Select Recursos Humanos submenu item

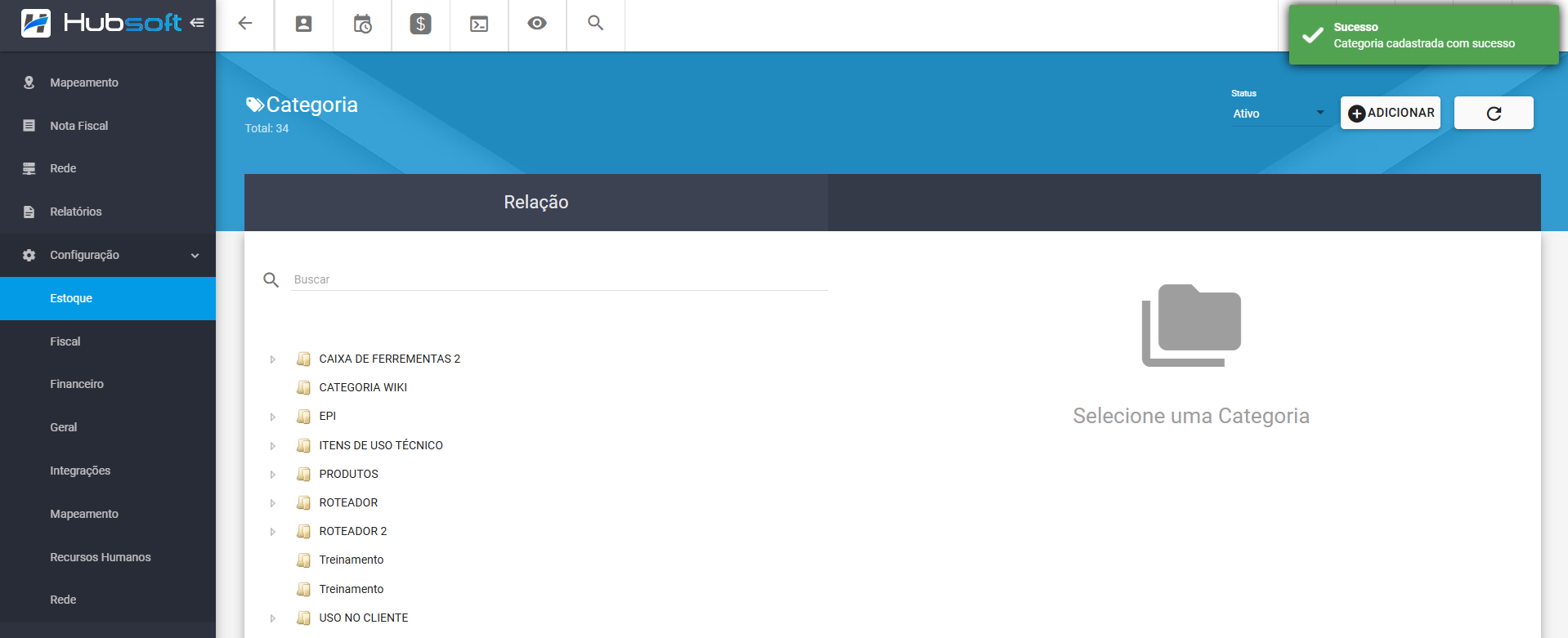[108, 557]
